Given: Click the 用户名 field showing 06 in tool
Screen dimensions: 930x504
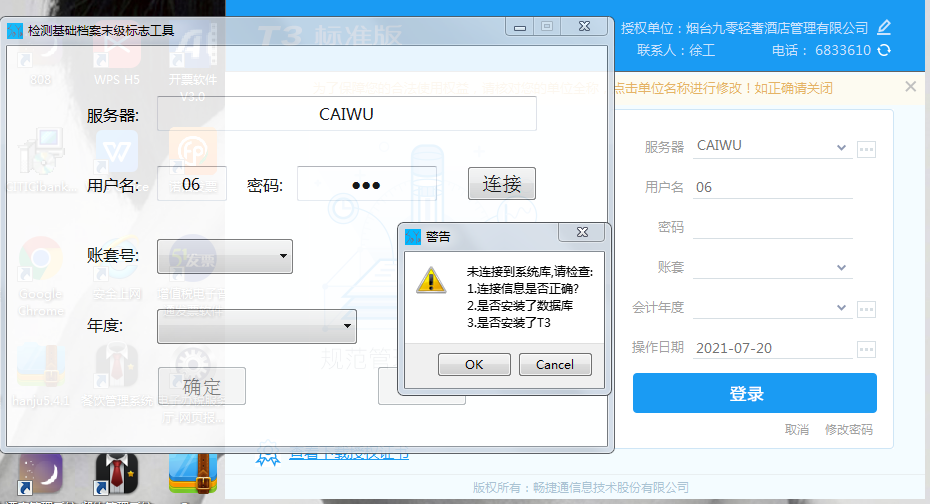Looking at the screenshot, I should click(x=192, y=184).
